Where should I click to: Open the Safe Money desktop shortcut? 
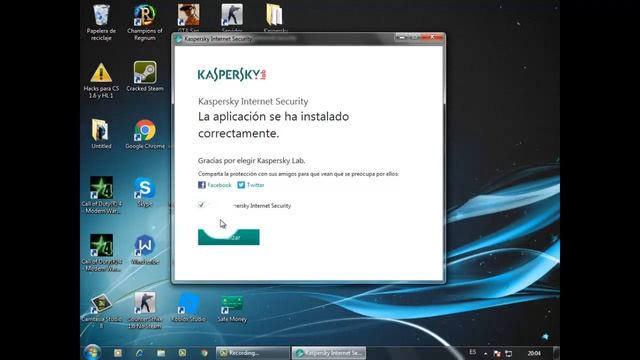(232, 309)
